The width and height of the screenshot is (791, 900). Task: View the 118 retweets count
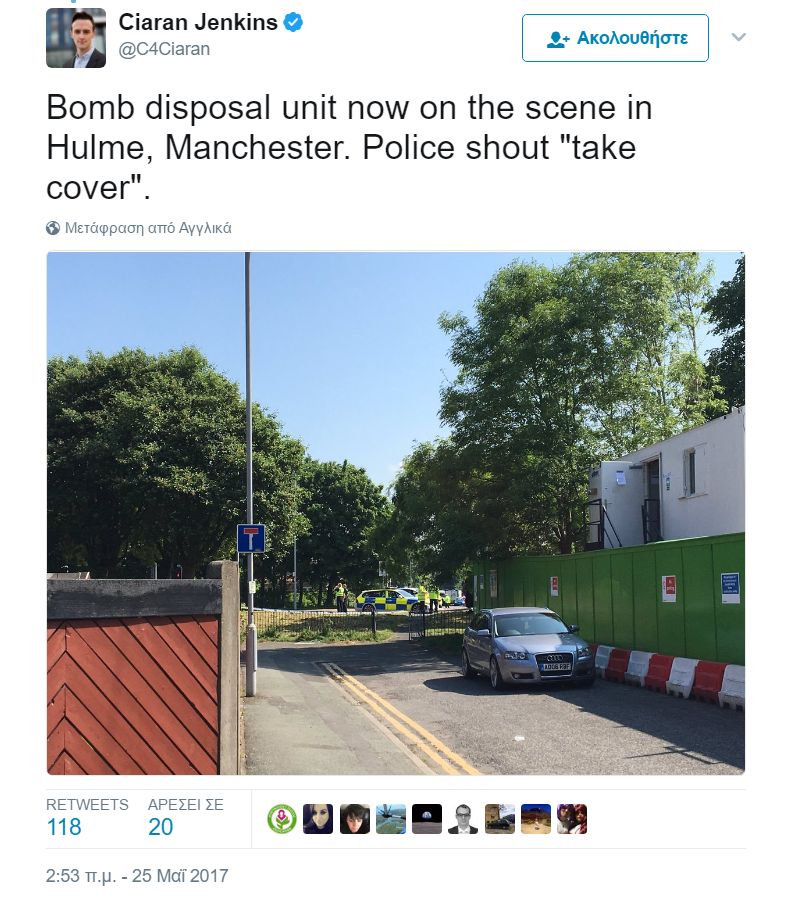[64, 827]
